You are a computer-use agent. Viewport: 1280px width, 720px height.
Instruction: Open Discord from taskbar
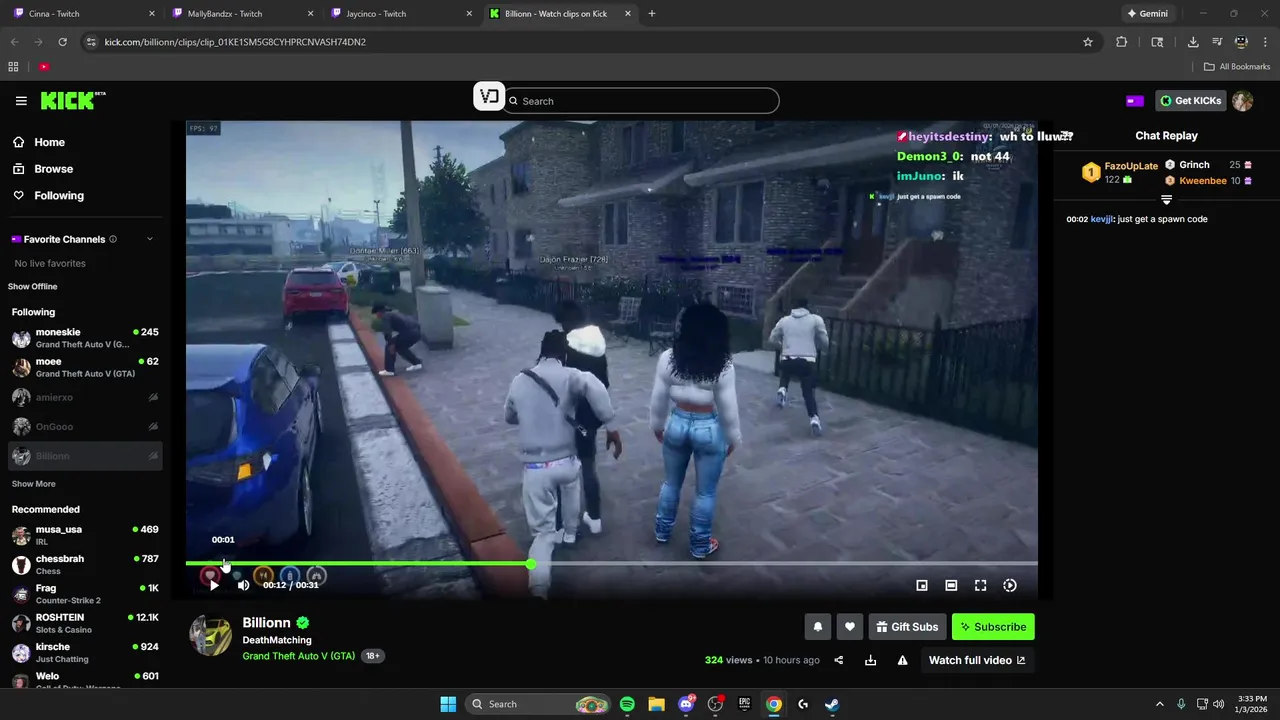click(x=686, y=704)
